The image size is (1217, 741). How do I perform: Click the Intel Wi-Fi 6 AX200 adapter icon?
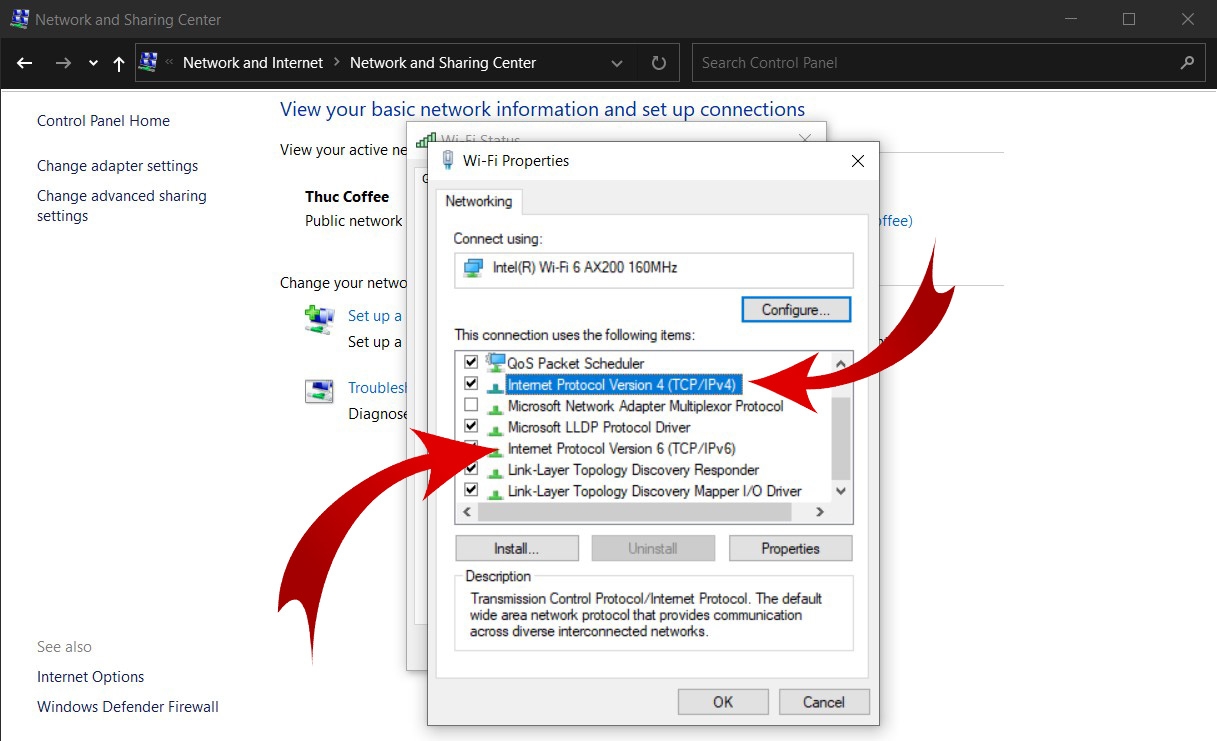(x=474, y=268)
